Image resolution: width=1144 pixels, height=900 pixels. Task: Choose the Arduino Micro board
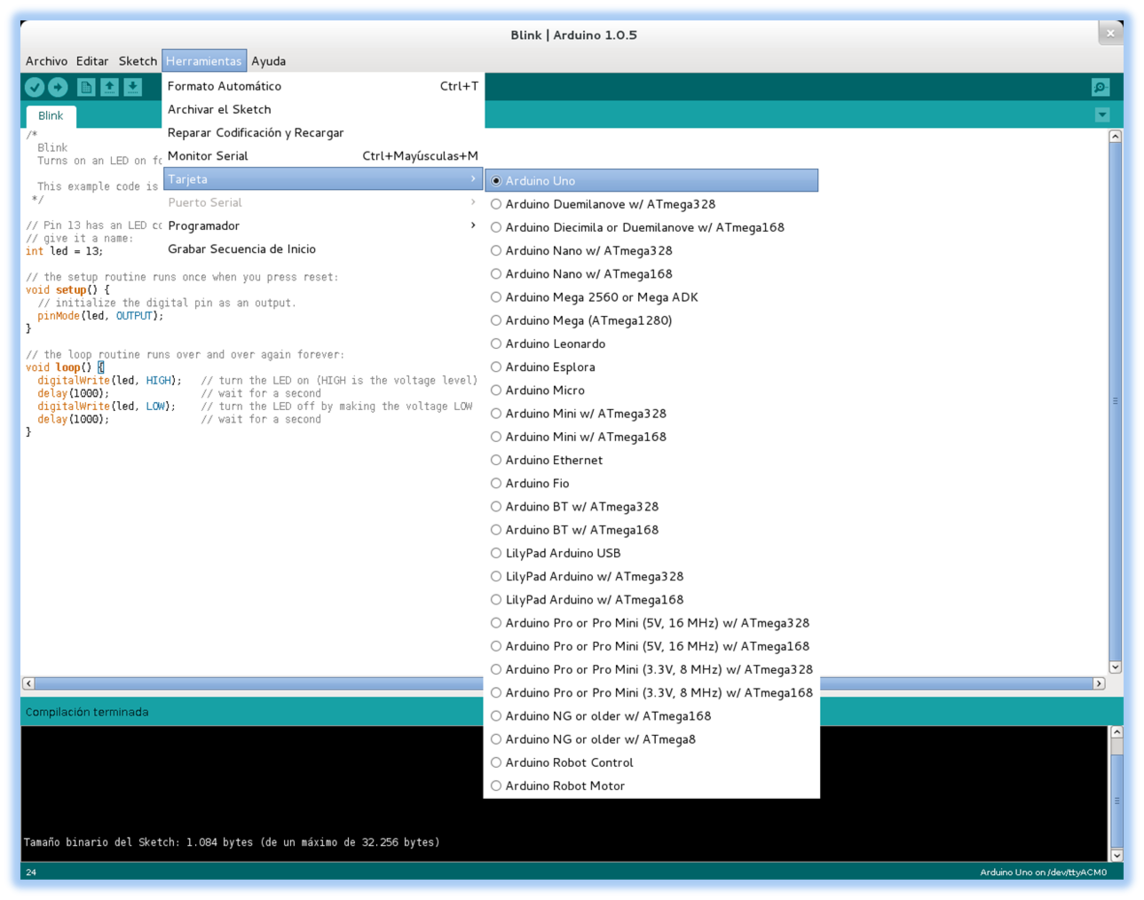(652, 390)
